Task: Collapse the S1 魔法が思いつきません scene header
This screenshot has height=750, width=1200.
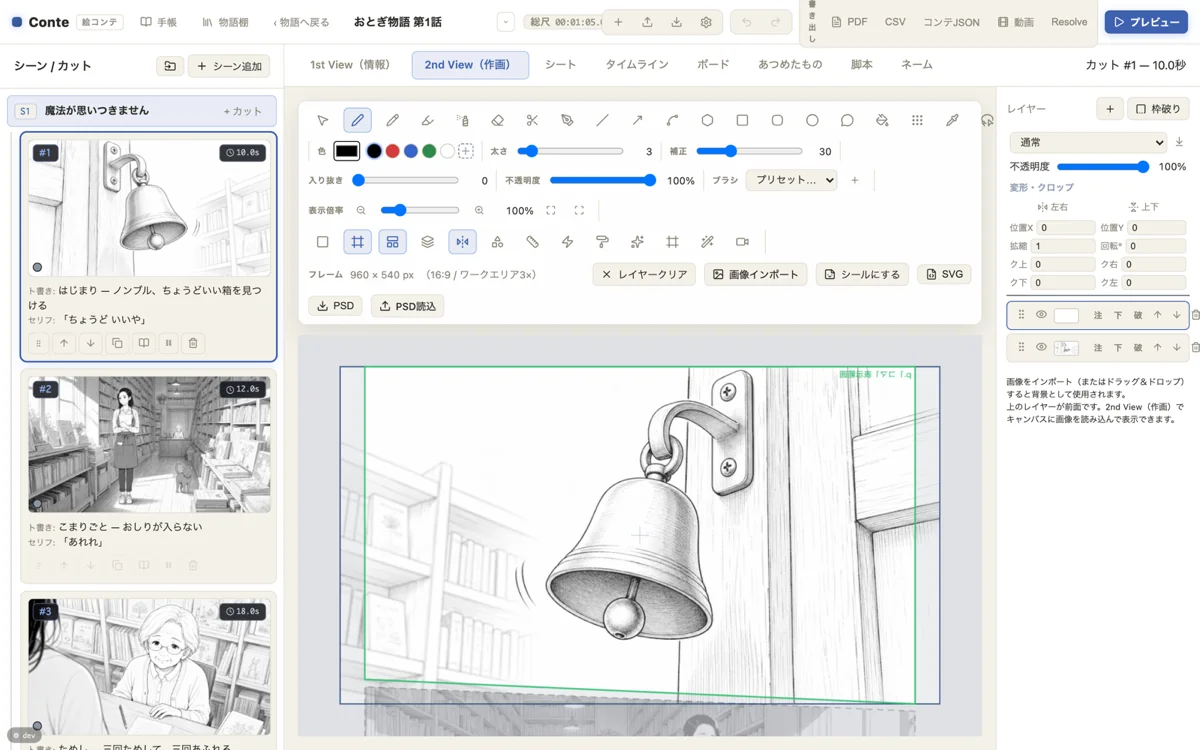Action: [141, 111]
